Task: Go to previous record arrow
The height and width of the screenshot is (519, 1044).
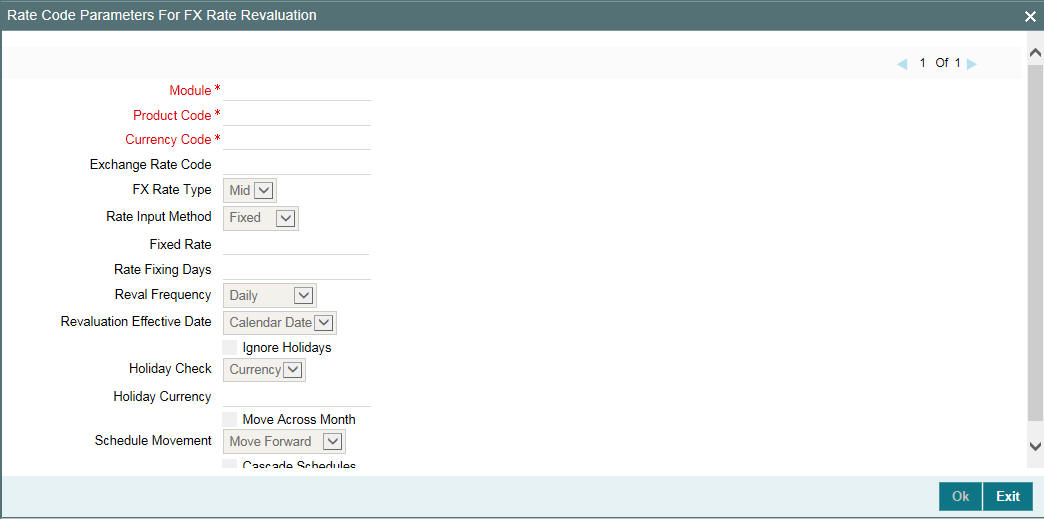Action: click(902, 64)
